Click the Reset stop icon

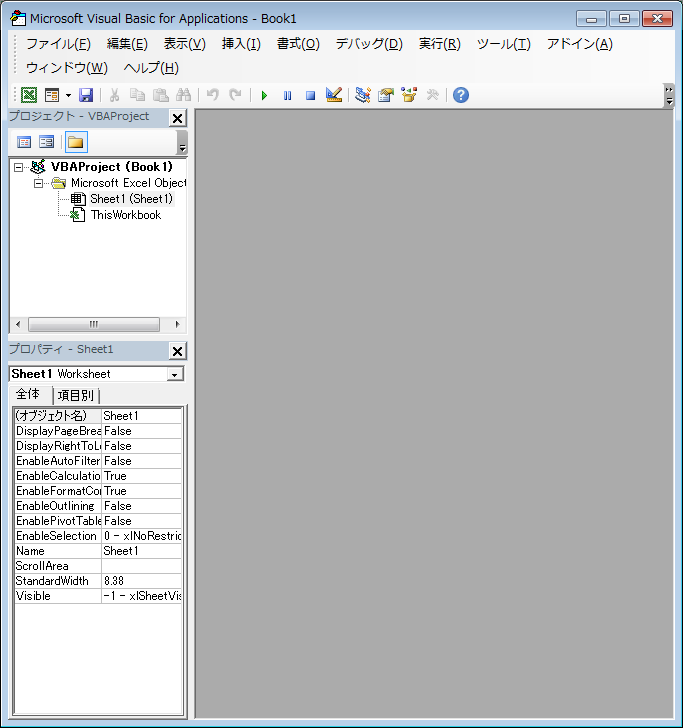(x=311, y=95)
